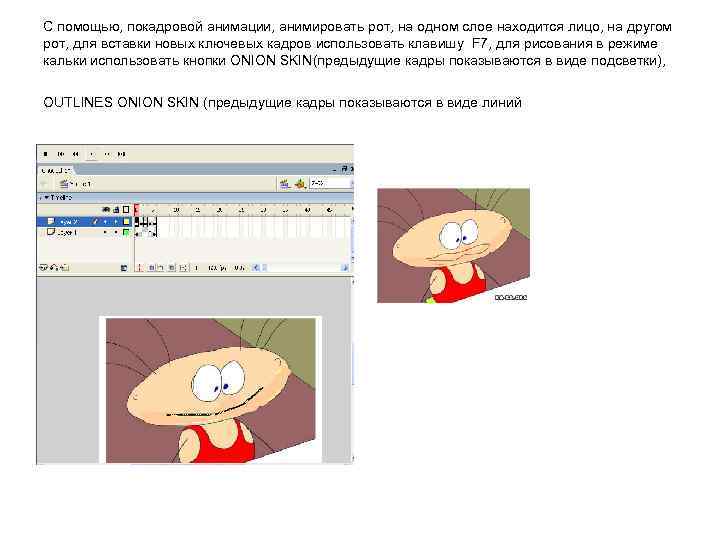The image size is (720, 540).
Task: Click the timeline horizontal scroll left arrow
Action: (x=257, y=268)
